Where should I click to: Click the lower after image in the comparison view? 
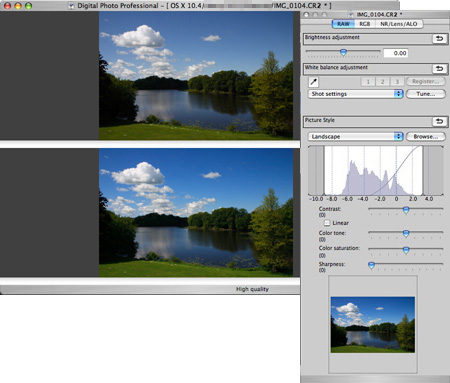pos(196,213)
